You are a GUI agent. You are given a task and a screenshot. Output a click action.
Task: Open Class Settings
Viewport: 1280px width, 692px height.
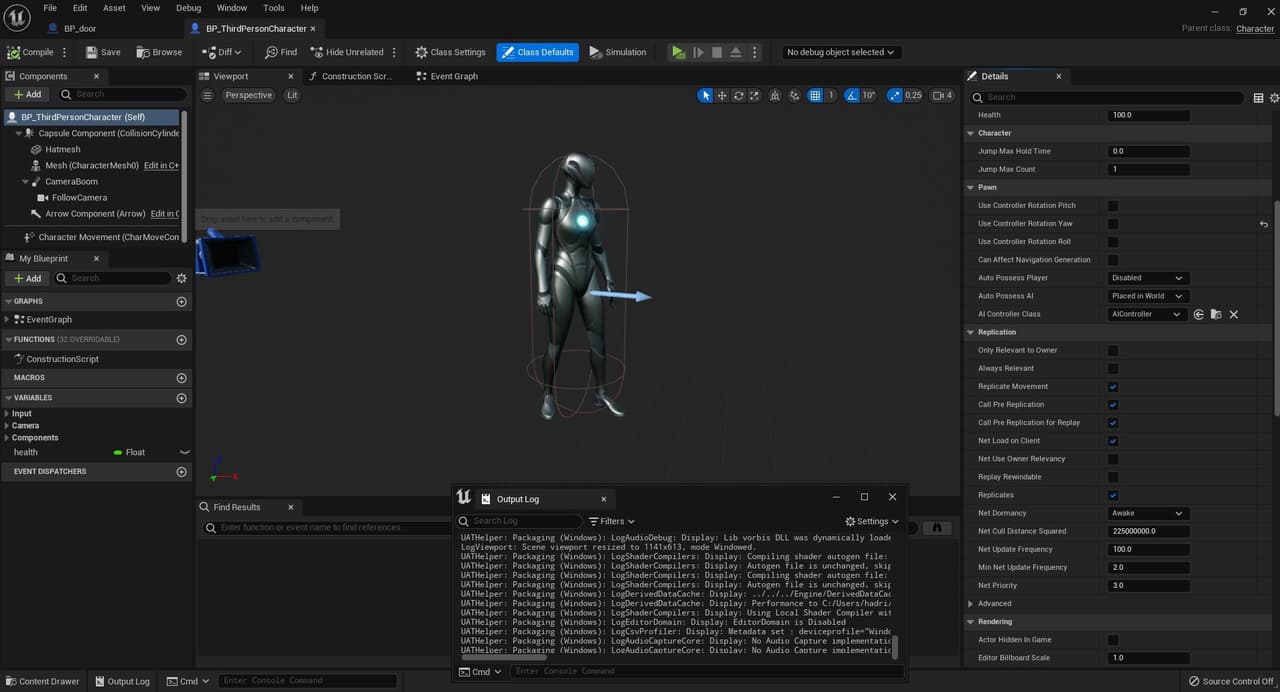click(449, 52)
